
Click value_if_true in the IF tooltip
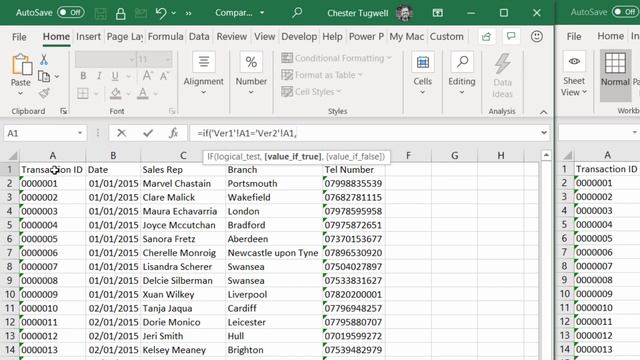tap(293, 157)
